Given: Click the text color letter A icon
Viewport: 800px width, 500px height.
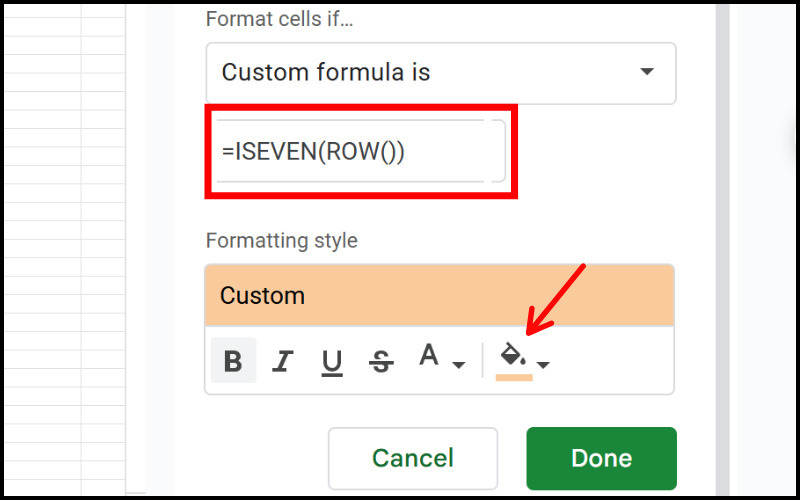Looking at the screenshot, I should [x=429, y=357].
